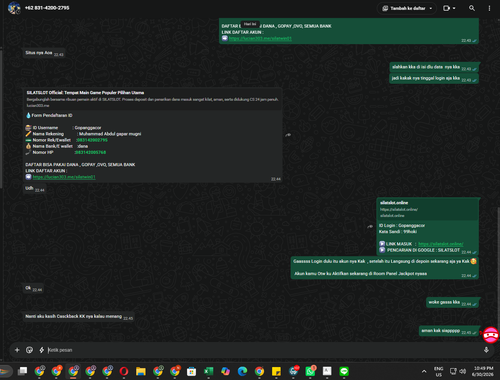Click the red floating ninja extension icon

click(491, 335)
